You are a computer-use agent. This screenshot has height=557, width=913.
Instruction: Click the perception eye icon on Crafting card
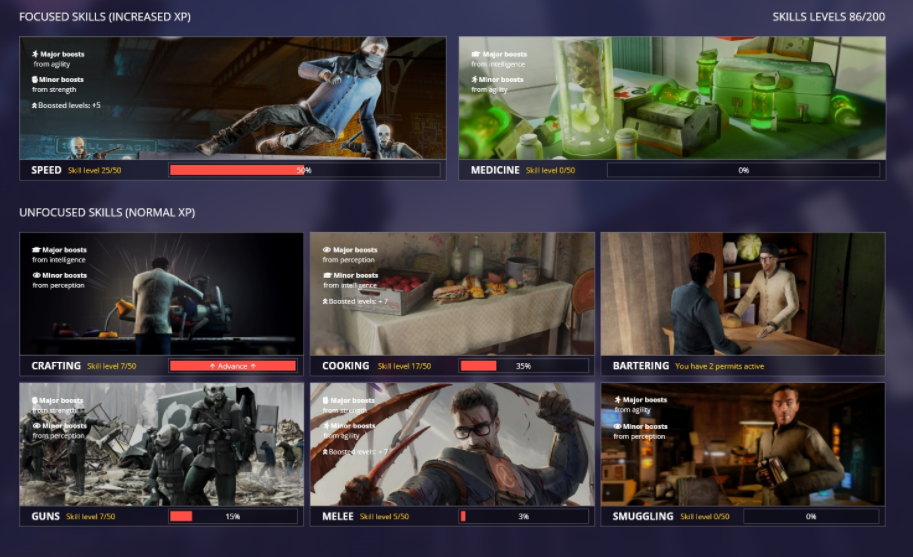click(x=36, y=275)
